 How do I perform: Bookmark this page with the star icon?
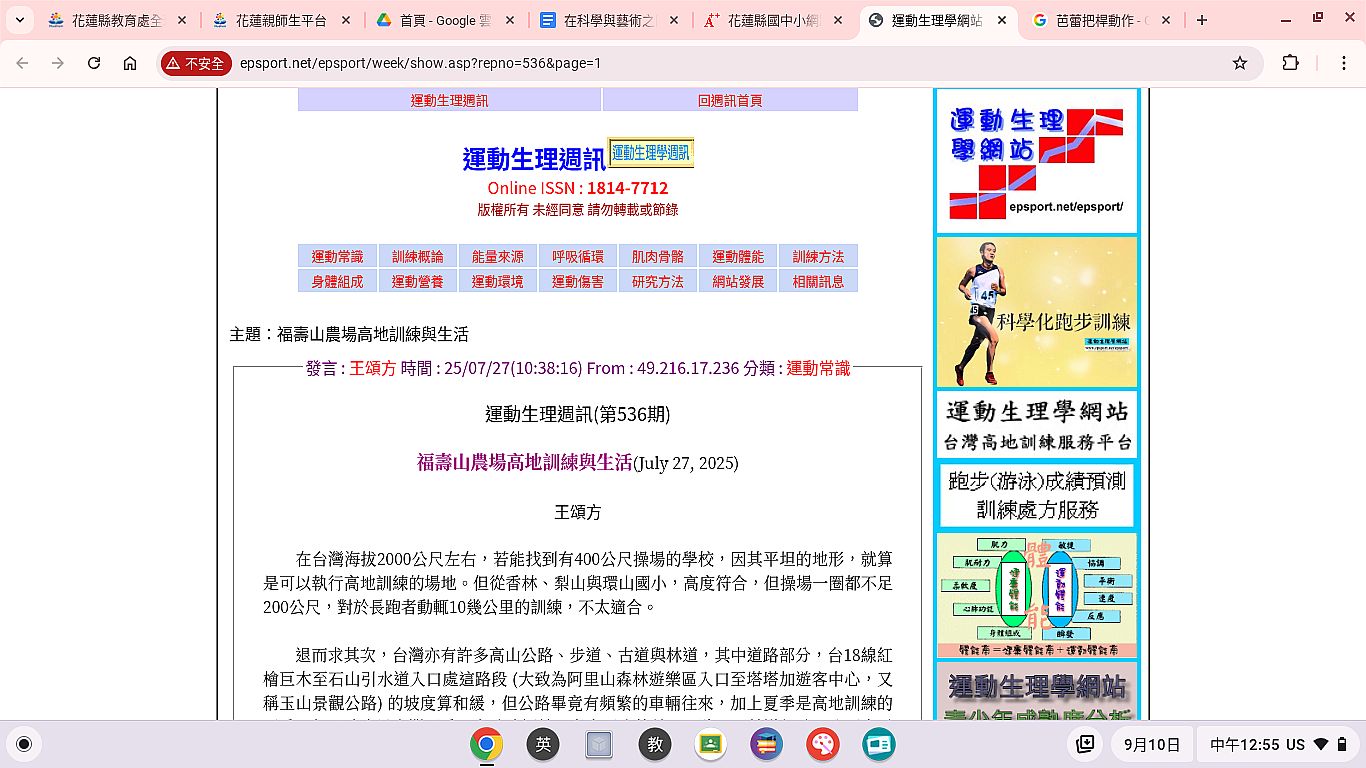click(x=1240, y=63)
